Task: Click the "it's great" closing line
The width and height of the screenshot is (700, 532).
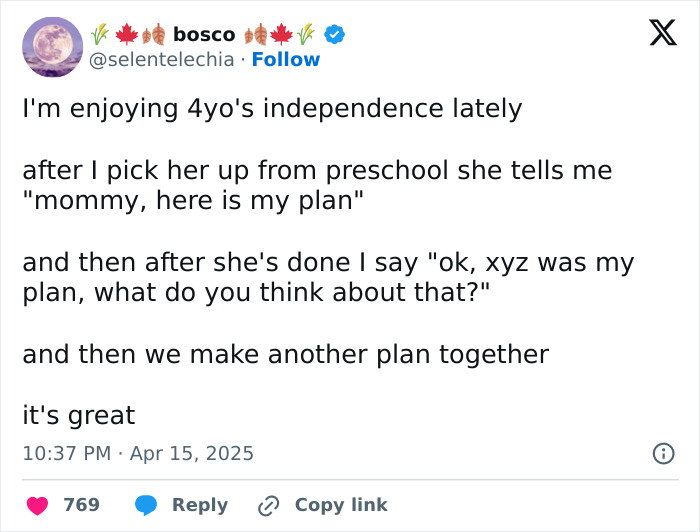Action: click(x=79, y=416)
